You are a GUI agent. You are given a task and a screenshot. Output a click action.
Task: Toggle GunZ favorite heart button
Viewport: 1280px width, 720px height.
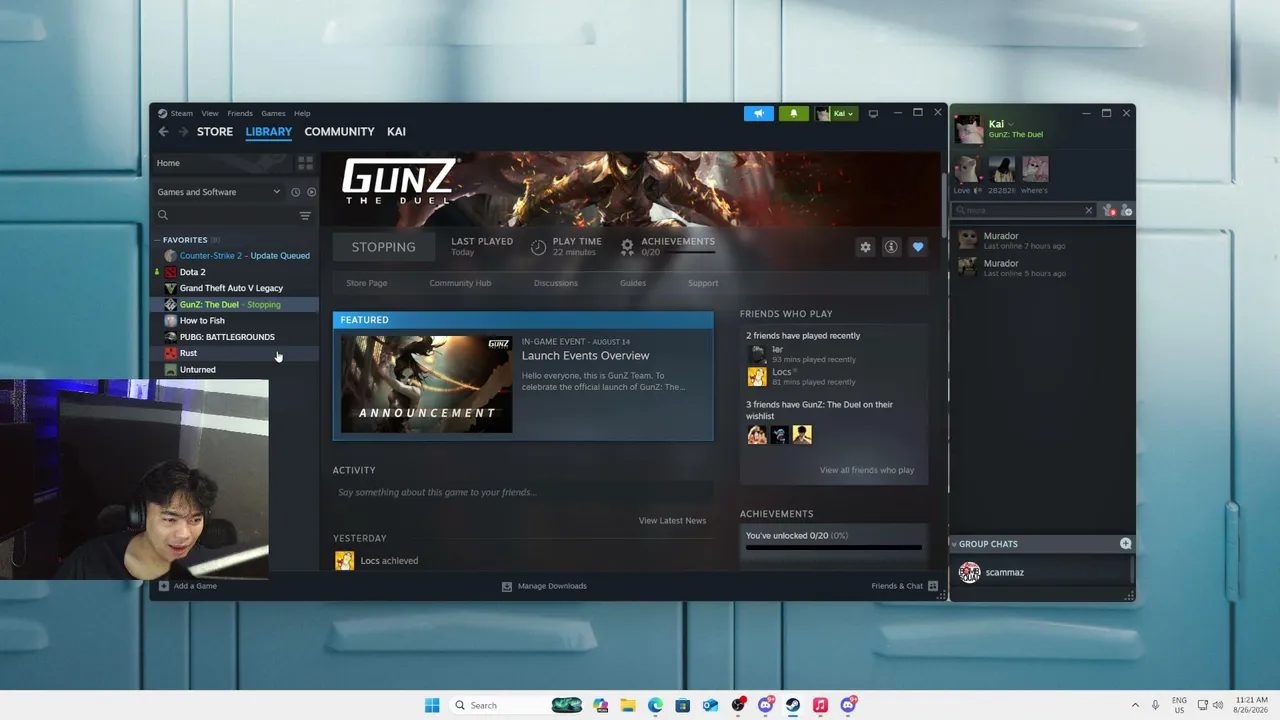point(918,247)
